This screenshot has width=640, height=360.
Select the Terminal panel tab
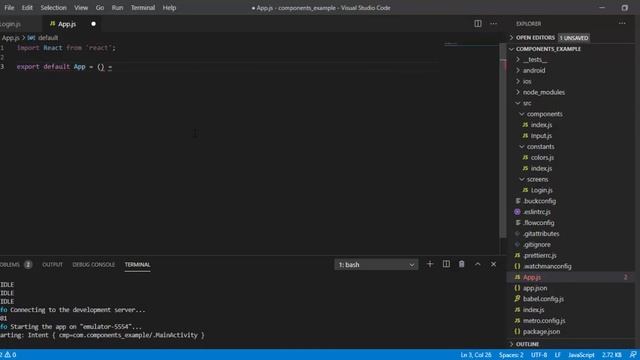coord(138,264)
